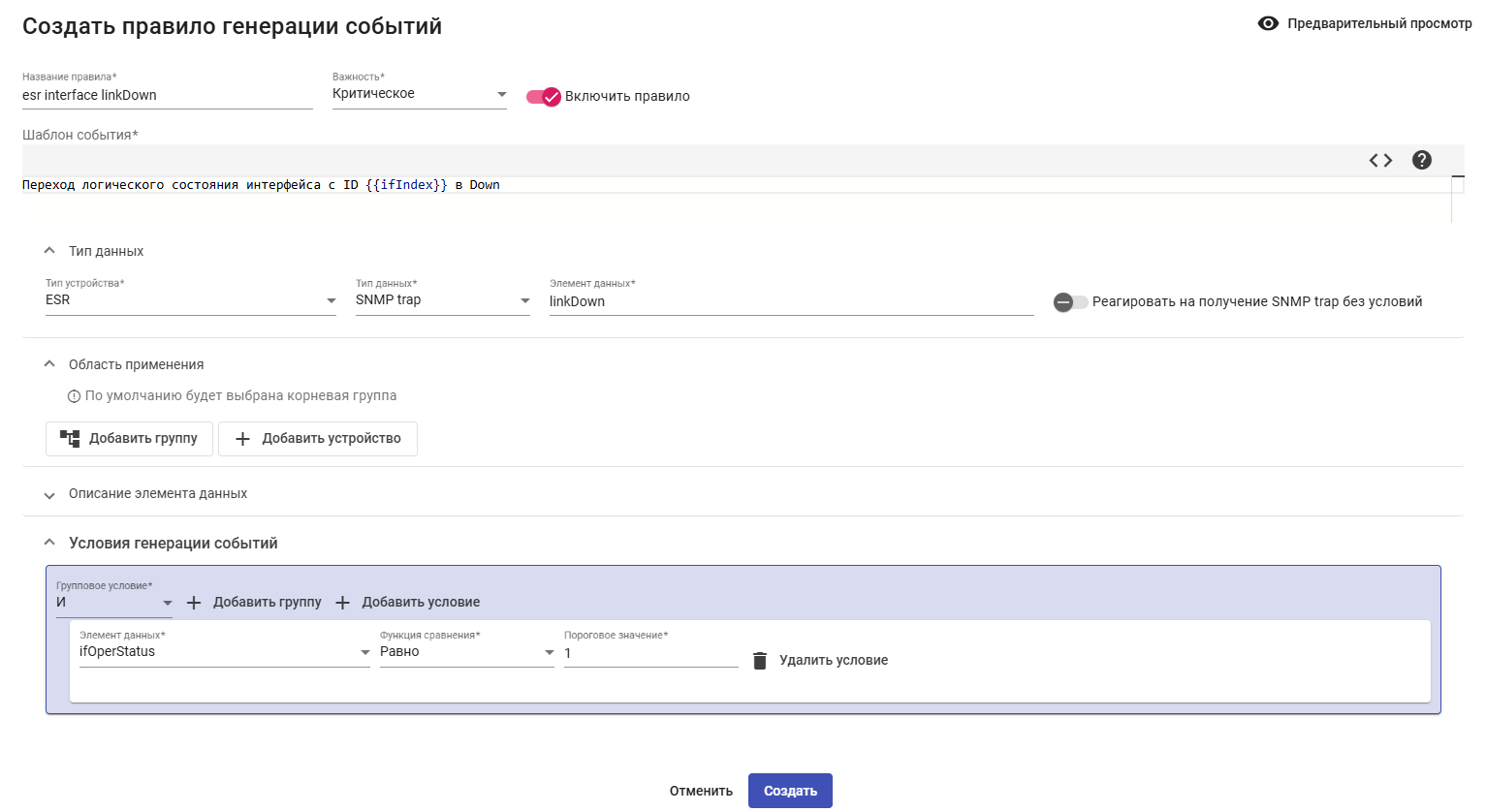This screenshot has width=1486, height=812.
Task: Collapse the Условия генерации событий section
Action: pyautogui.click(x=49, y=543)
